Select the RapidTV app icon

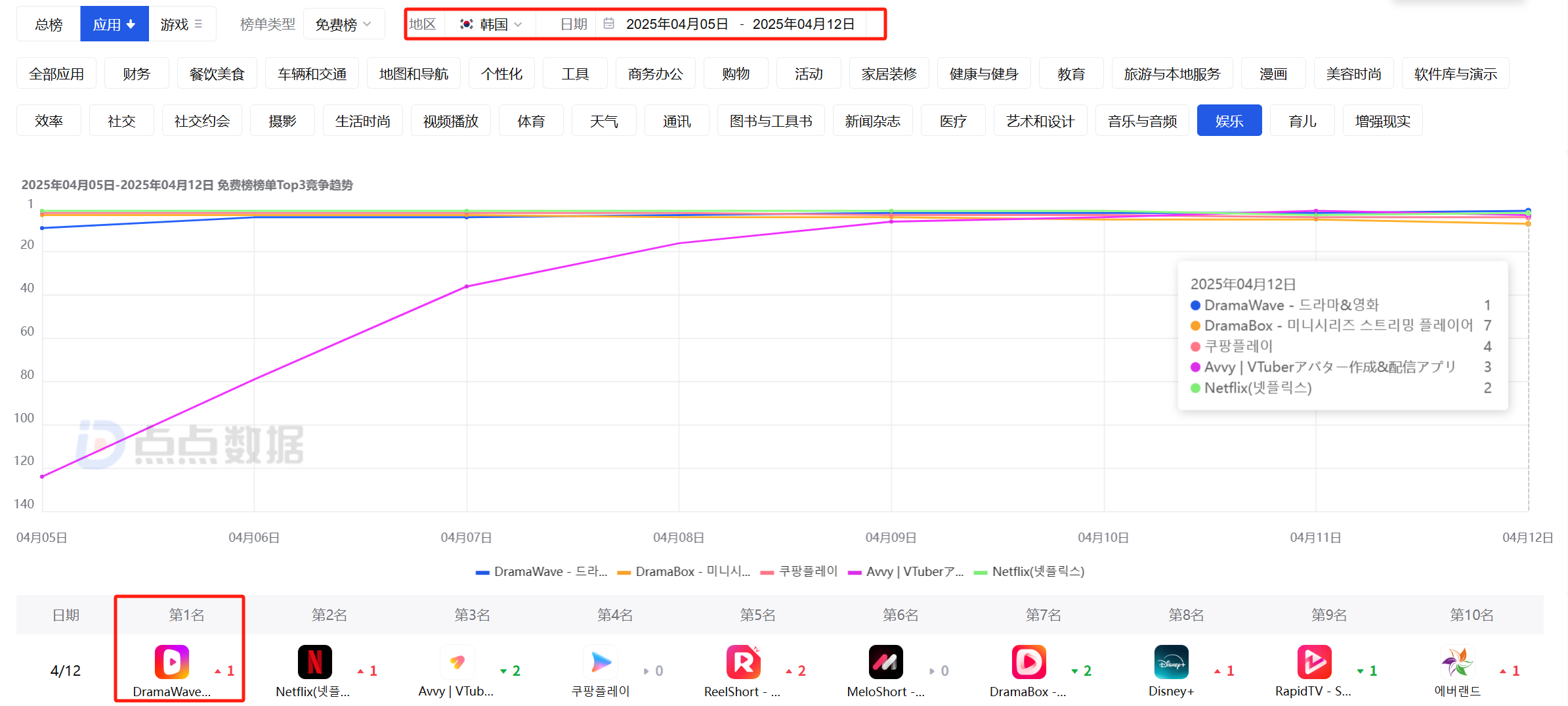[1314, 661]
